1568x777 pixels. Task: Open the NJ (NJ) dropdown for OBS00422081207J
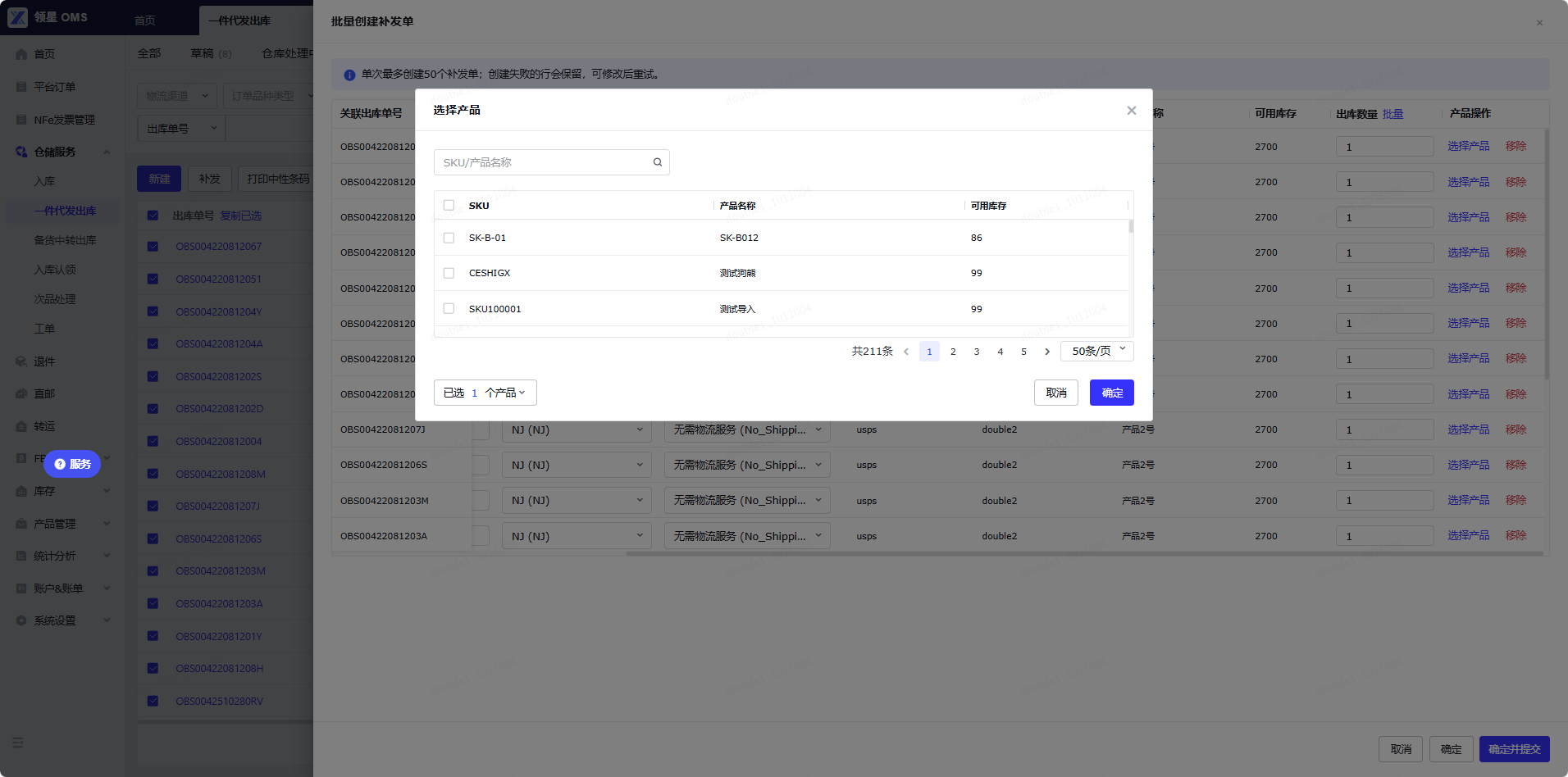pyautogui.click(x=577, y=429)
